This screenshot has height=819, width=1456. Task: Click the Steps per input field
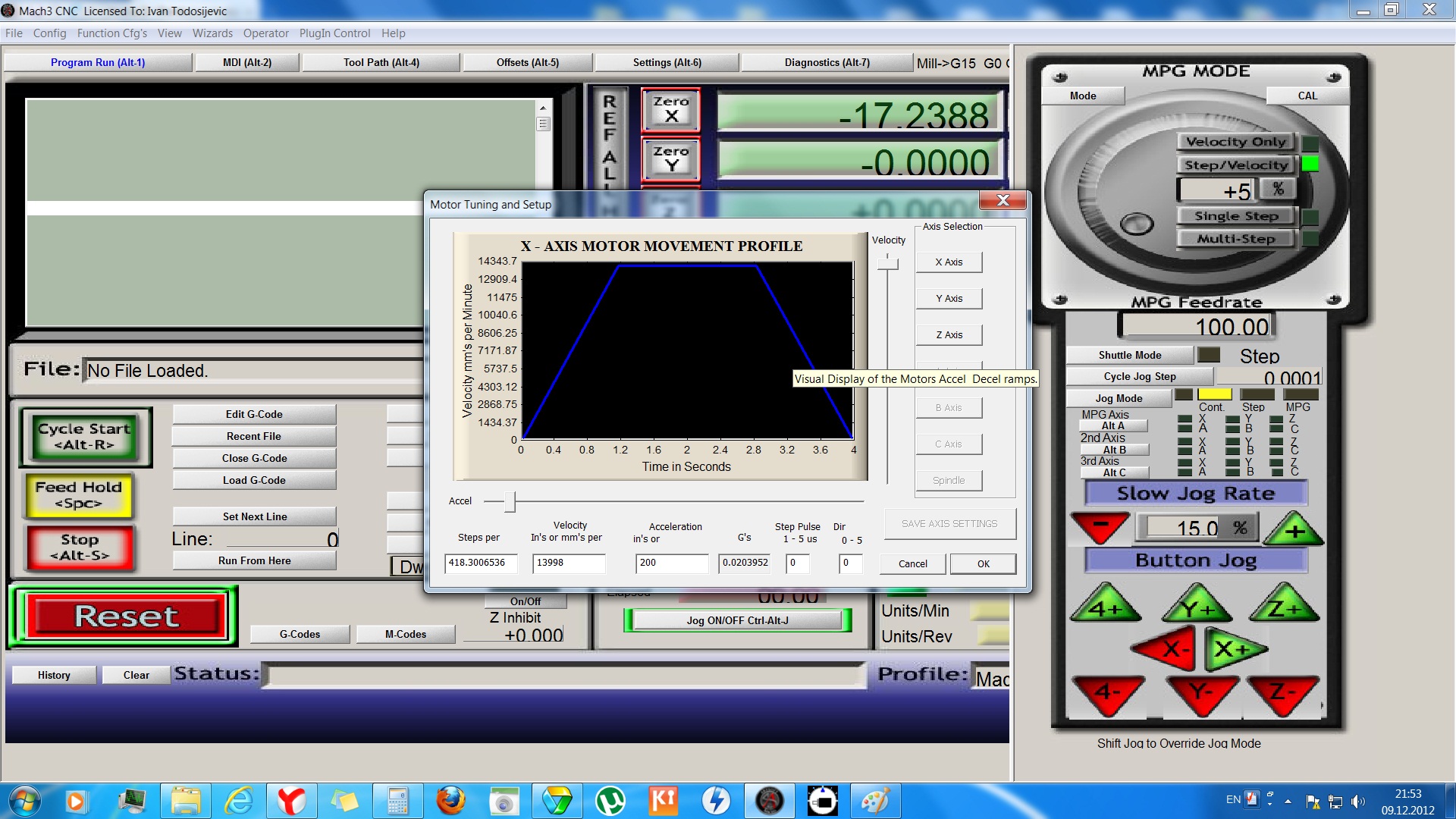480,563
